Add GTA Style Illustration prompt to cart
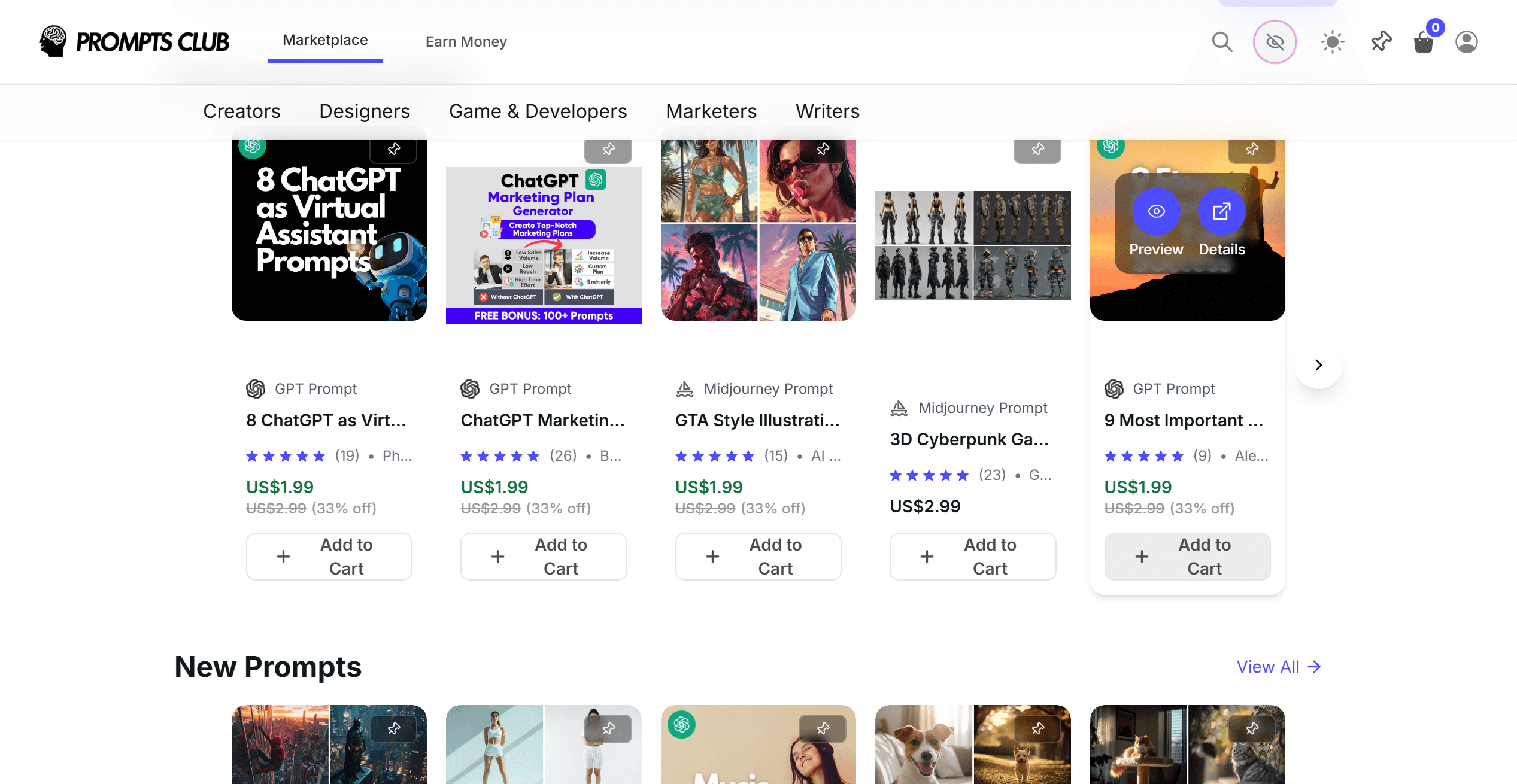Screen dimensions: 1517x784 pos(758,557)
